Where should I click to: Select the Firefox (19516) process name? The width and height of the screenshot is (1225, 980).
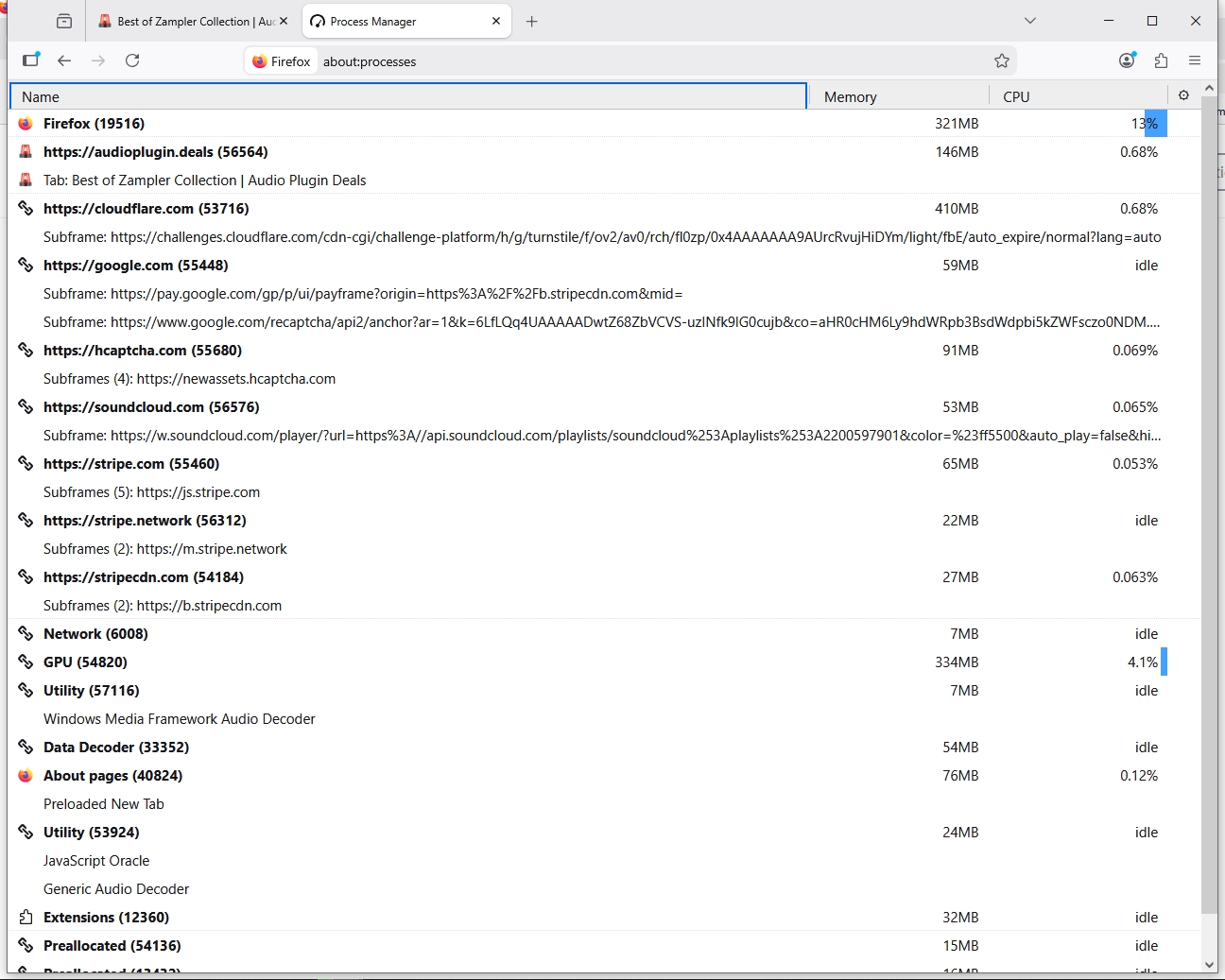coord(94,124)
